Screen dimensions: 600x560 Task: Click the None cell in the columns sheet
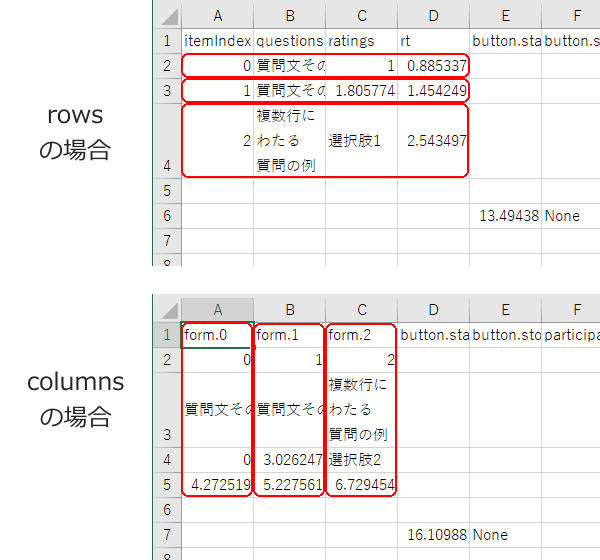tap(505, 535)
